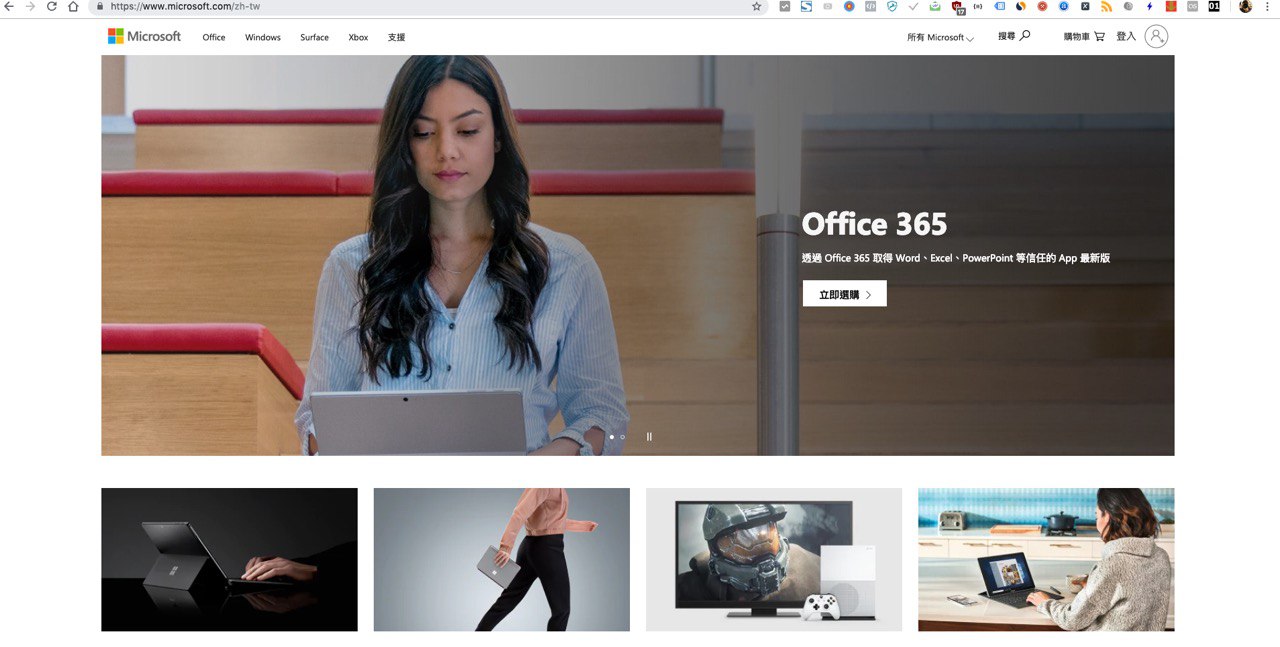Click the Microsoft logo

click(x=144, y=36)
